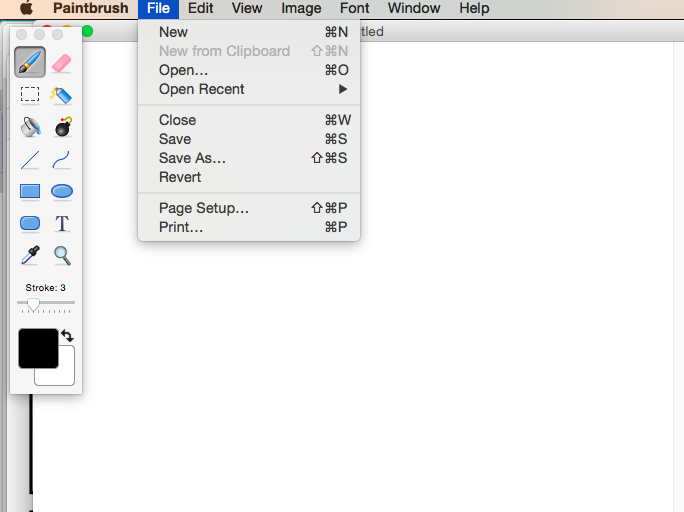Activate the Bomb tool
The image size is (684, 512).
(x=63, y=127)
